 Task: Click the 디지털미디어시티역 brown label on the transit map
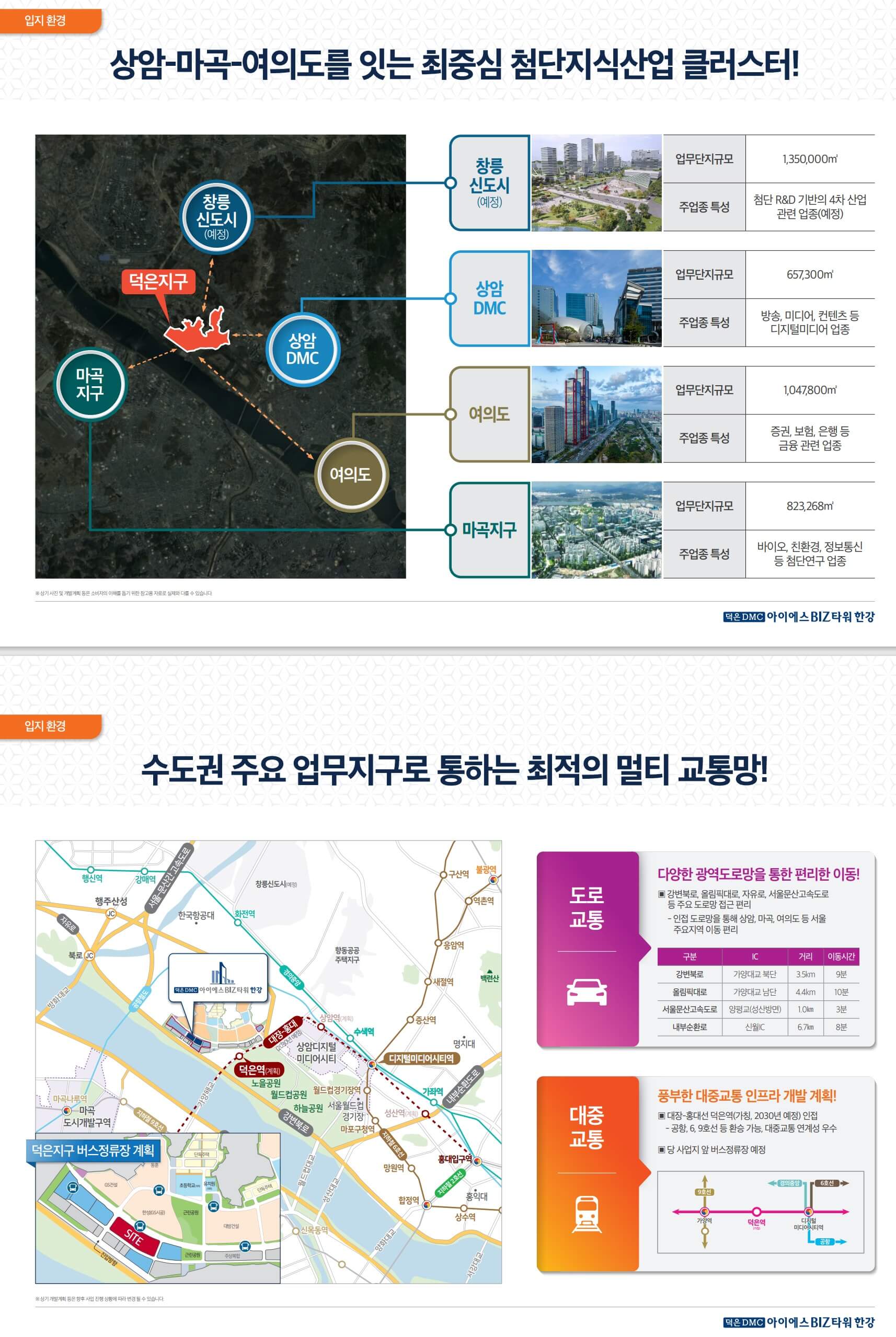tap(421, 1058)
